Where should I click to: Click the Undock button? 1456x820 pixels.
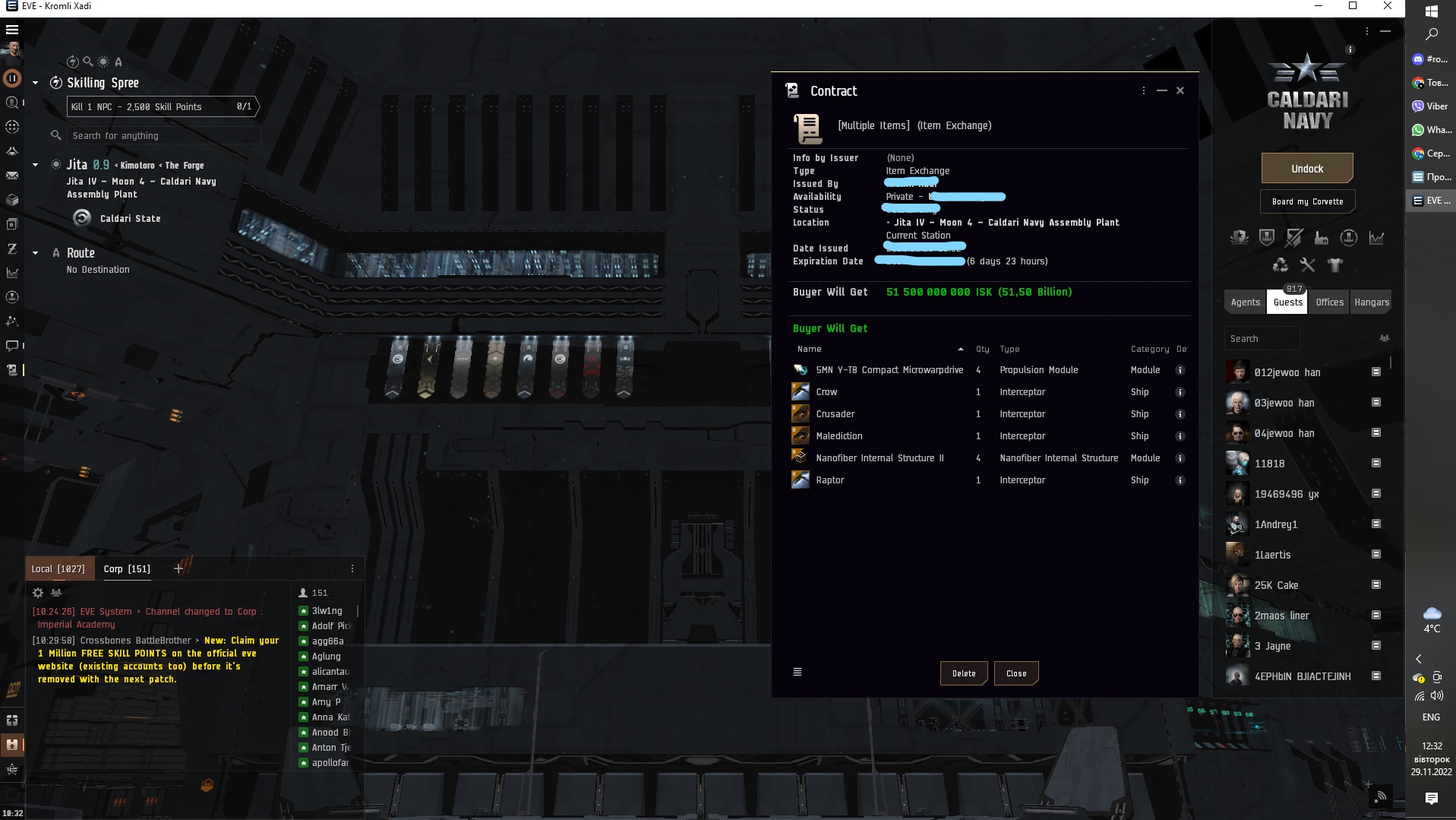[1307, 169]
